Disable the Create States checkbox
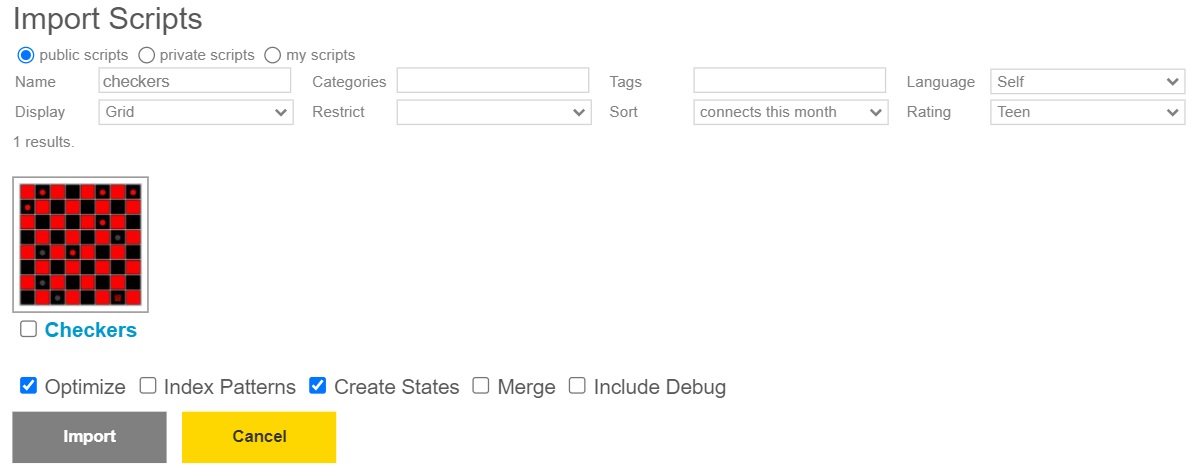The image size is (1194, 474). tap(318, 386)
